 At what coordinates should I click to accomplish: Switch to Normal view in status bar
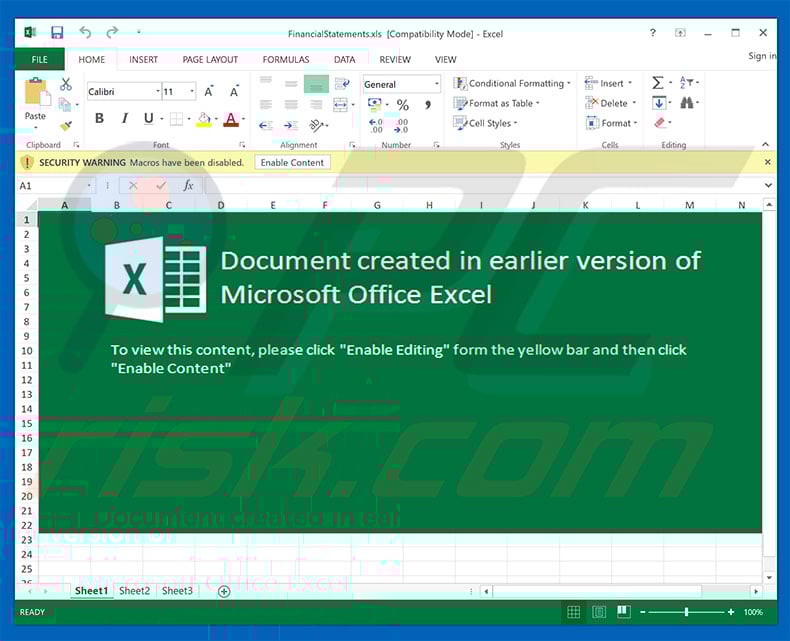(x=573, y=612)
